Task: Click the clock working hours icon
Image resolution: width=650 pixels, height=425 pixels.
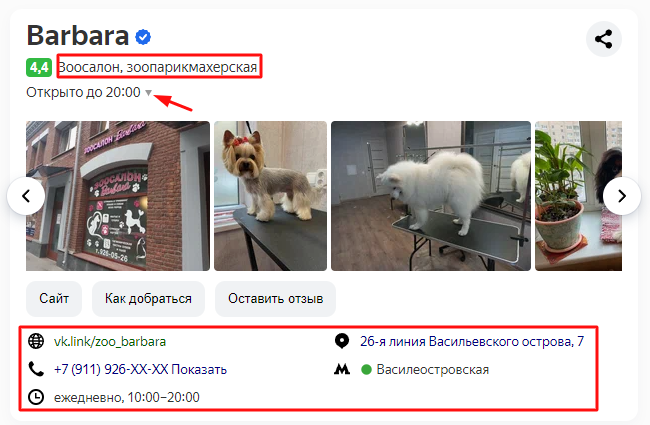Action: (36, 397)
